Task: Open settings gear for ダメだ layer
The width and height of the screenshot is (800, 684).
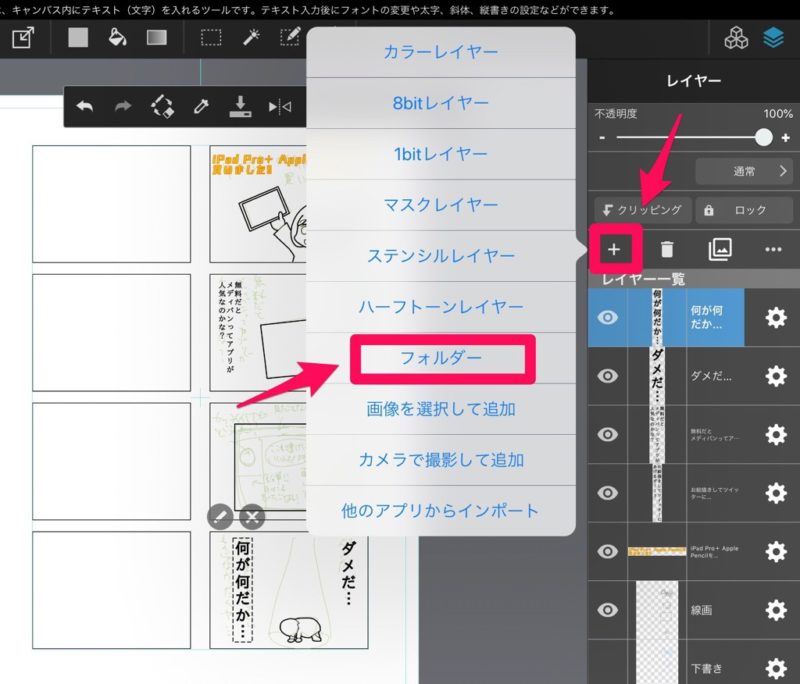Action: click(x=776, y=376)
